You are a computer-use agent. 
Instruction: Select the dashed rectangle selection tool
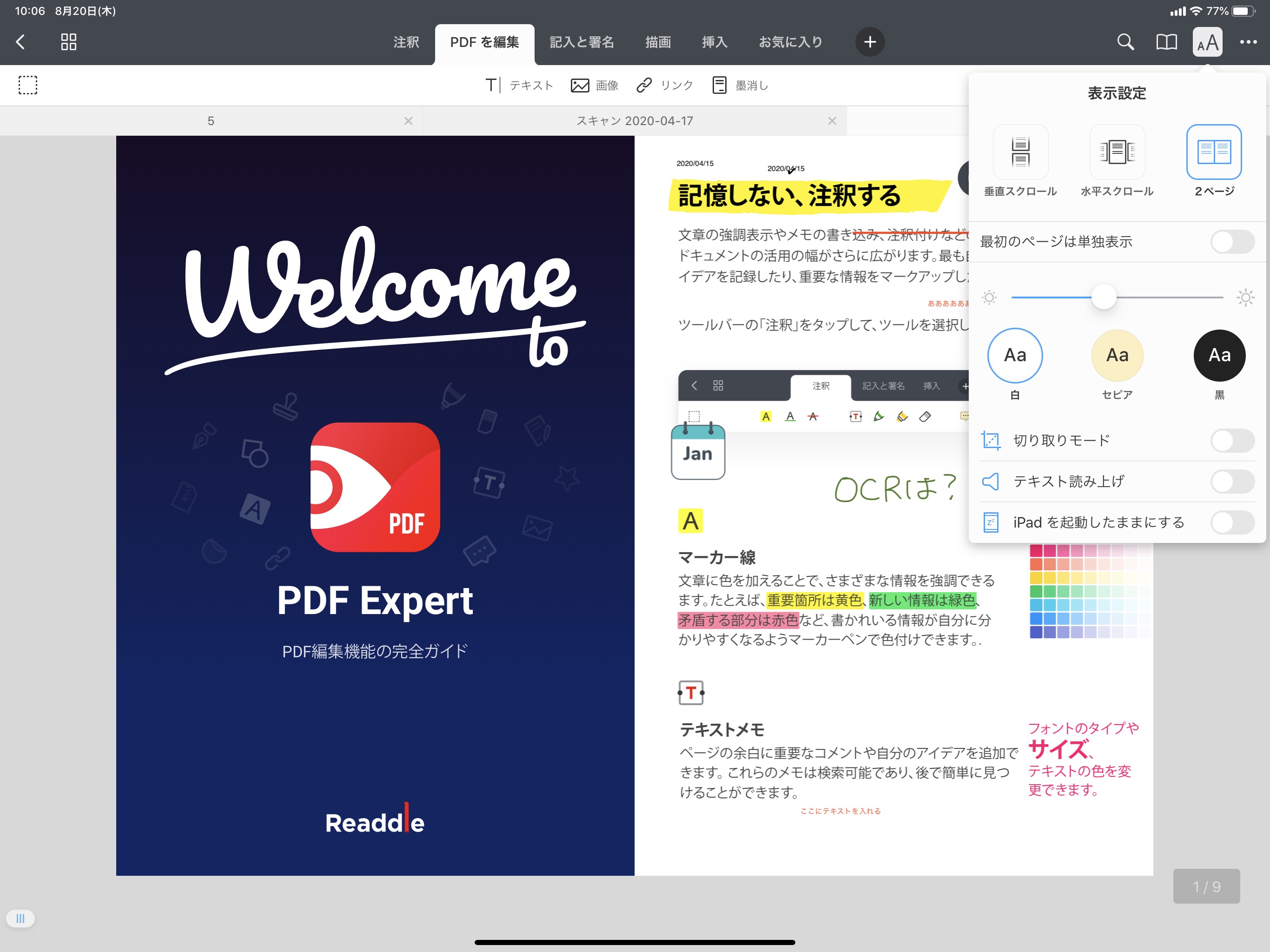click(x=27, y=85)
